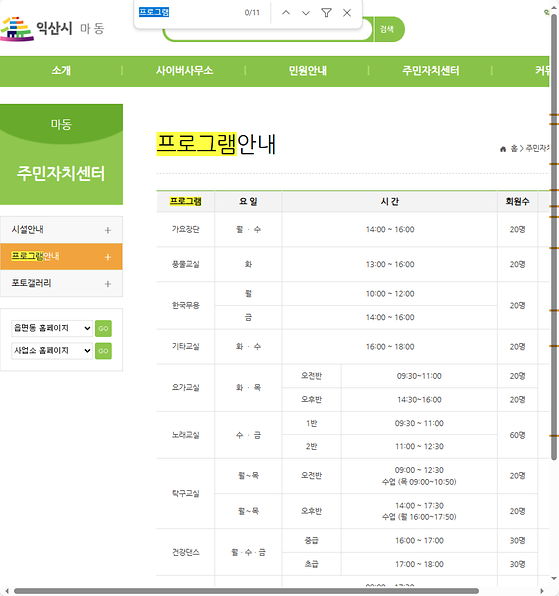The image size is (559, 596).
Task: Click the 프로그램안내 page heading
Action: coord(216,144)
